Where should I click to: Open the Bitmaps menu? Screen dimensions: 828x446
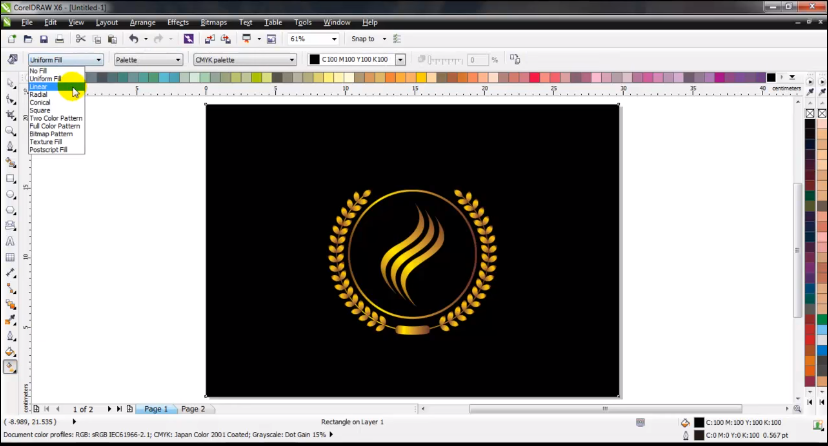click(x=213, y=22)
